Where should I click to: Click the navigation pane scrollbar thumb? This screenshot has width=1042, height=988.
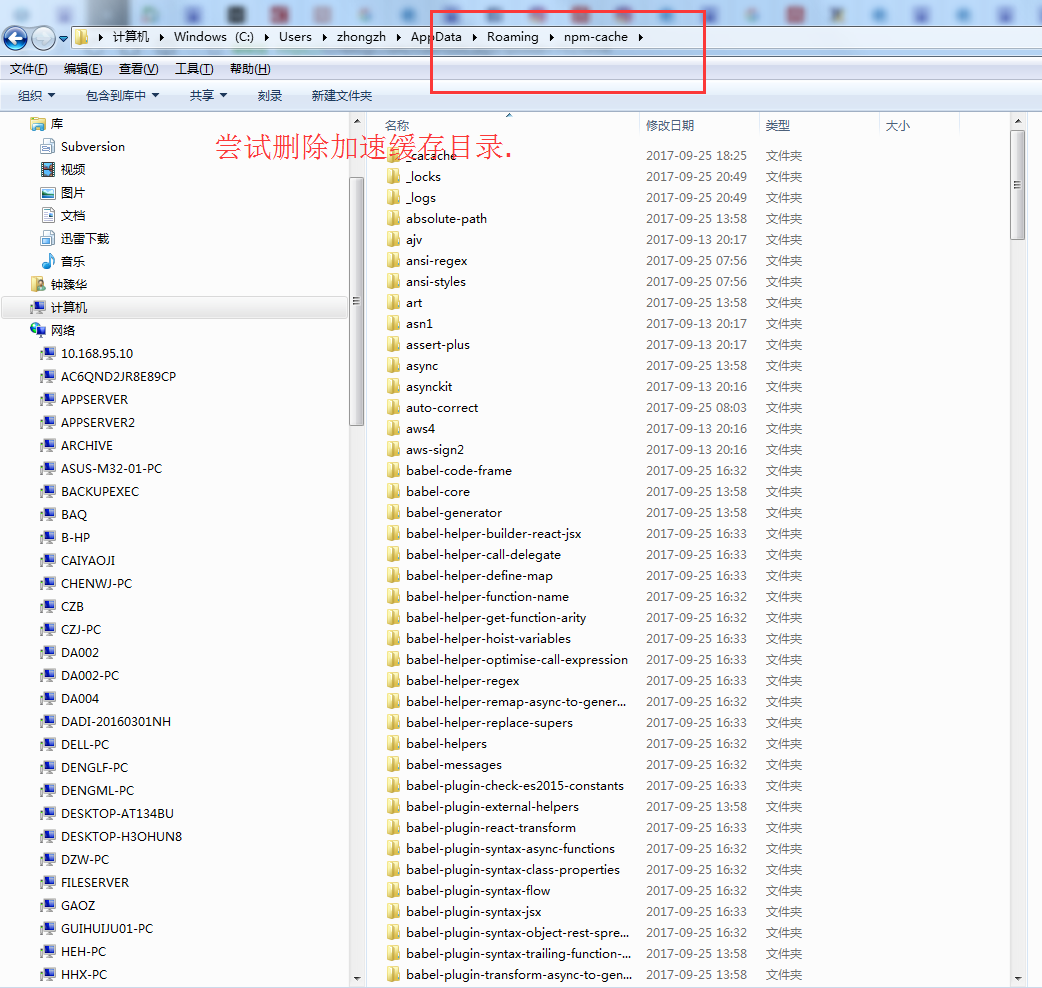(356, 301)
